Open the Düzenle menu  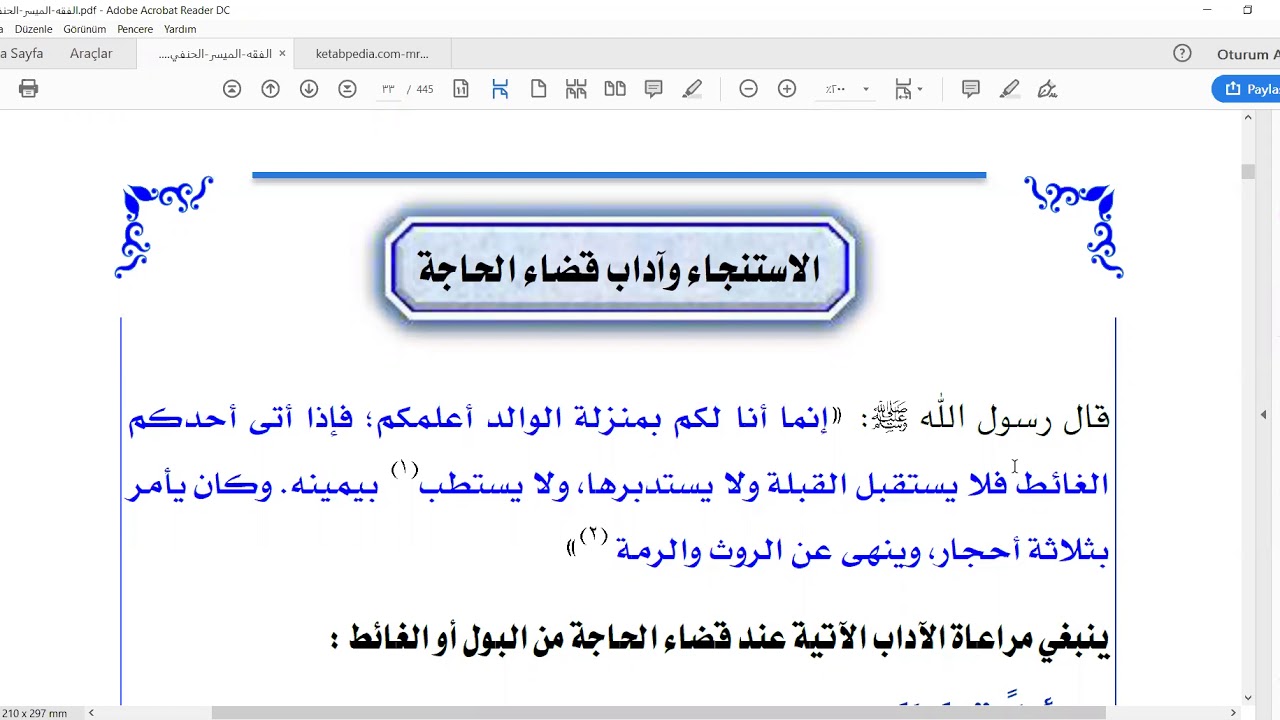click(34, 29)
